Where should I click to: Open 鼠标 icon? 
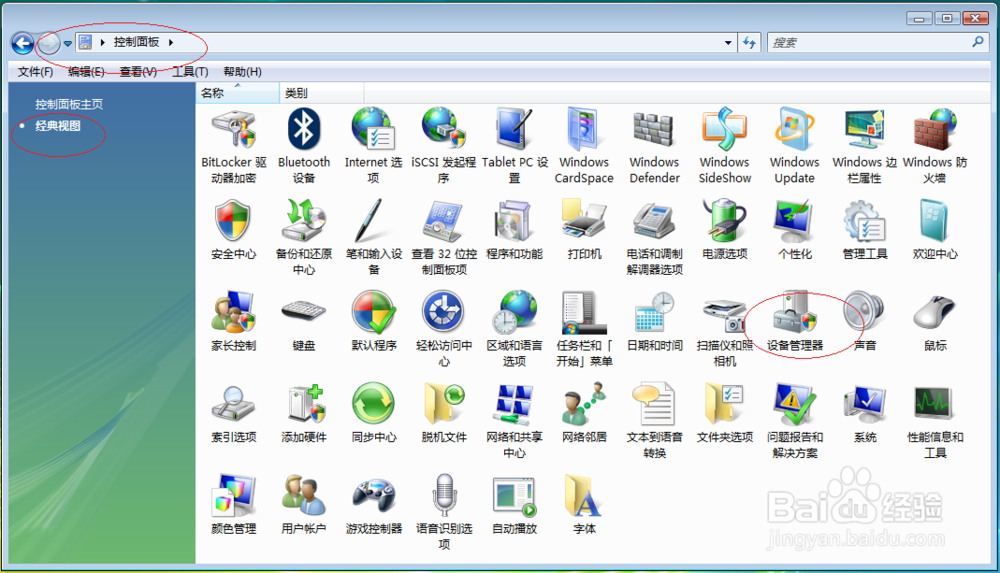click(x=935, y=313)
